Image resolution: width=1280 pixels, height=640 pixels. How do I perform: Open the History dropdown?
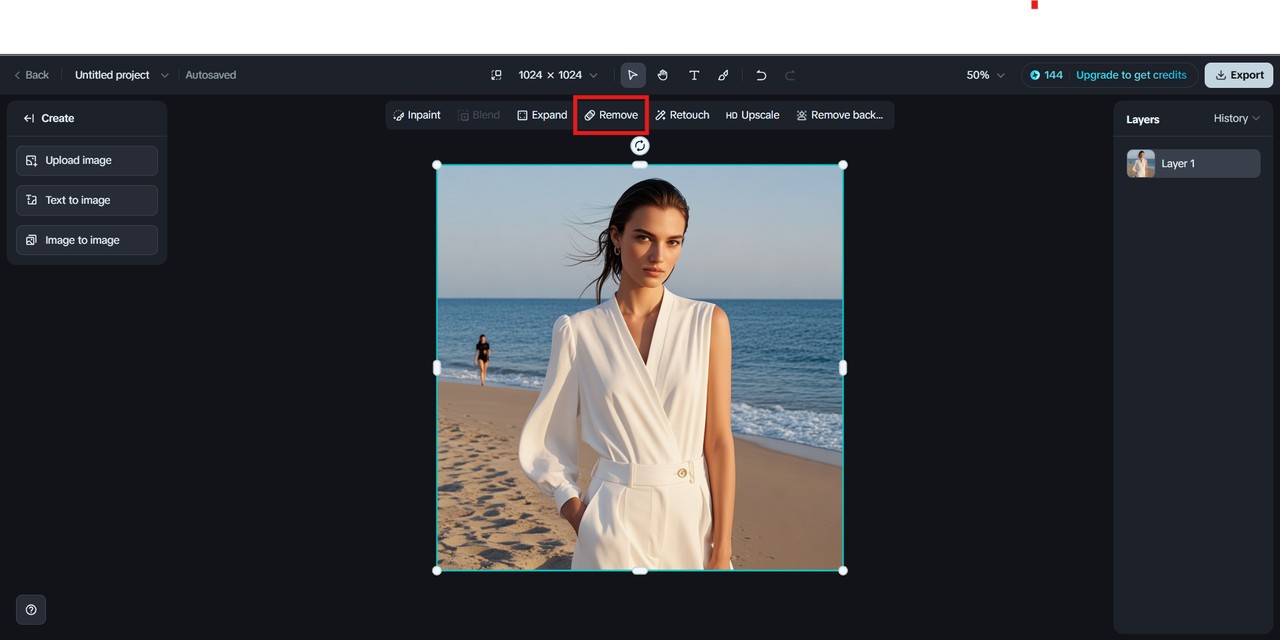click(1237, 119)
